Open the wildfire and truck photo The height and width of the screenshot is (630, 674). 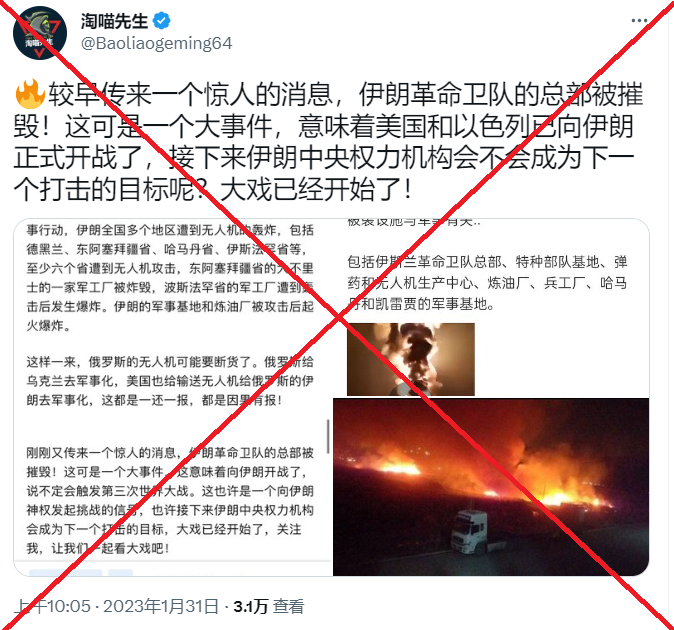point(491,486)
